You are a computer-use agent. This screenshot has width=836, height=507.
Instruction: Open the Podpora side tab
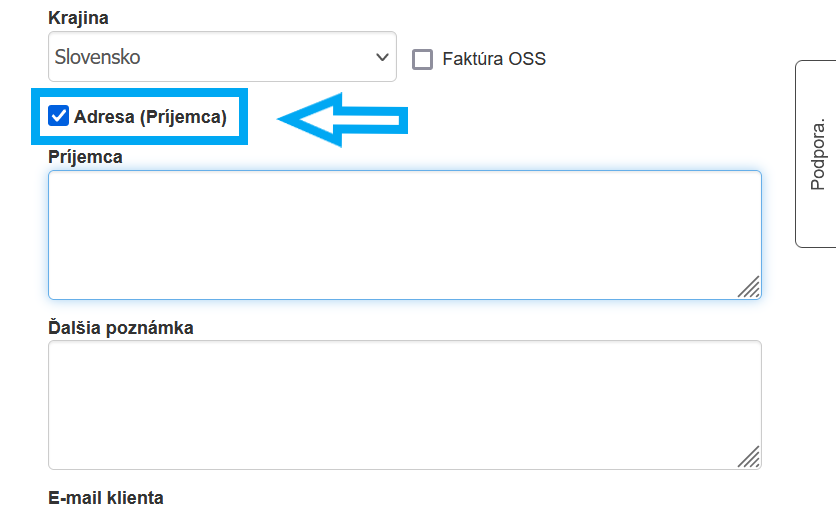coord(816,154)
